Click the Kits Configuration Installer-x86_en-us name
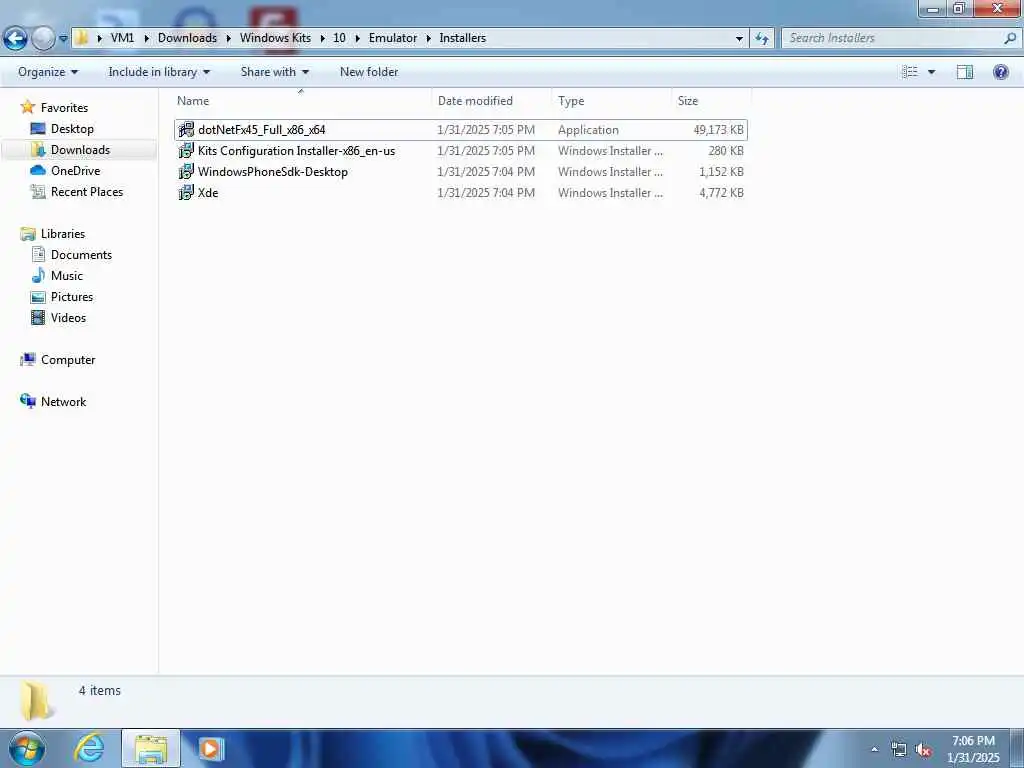The image size is (1024, 768). click(x=296, y=151)
